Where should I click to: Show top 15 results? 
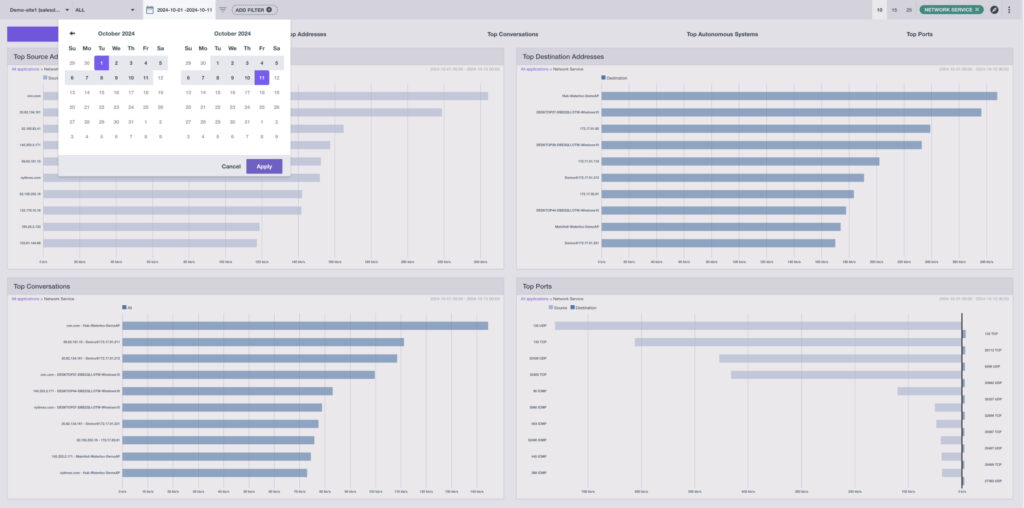894,9
